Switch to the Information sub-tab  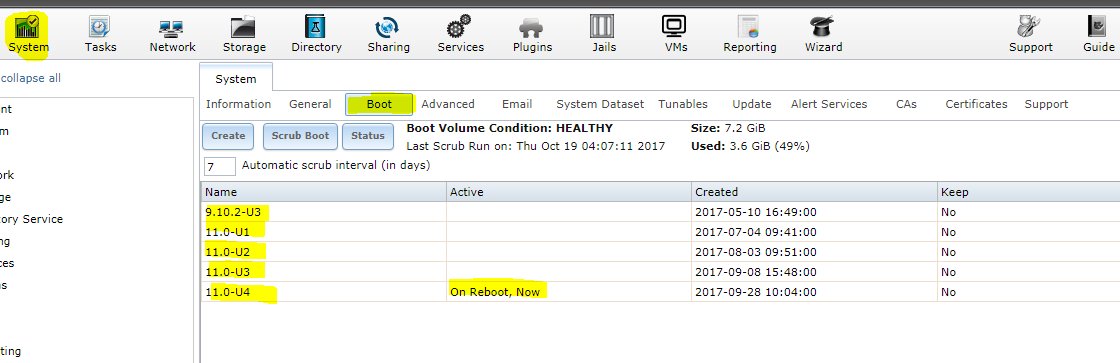239,104
